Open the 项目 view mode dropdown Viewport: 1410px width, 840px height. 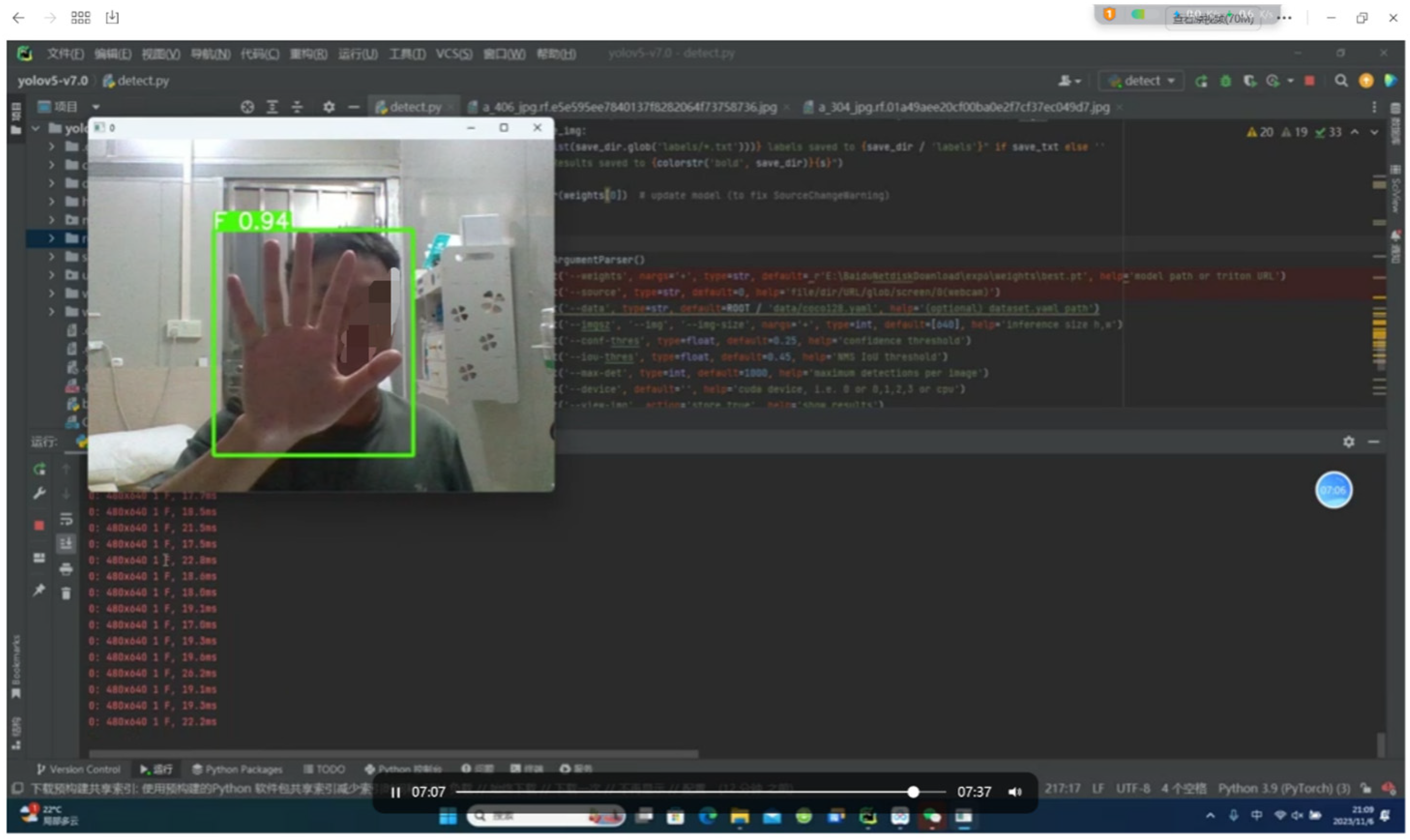(x=96, y=107)
